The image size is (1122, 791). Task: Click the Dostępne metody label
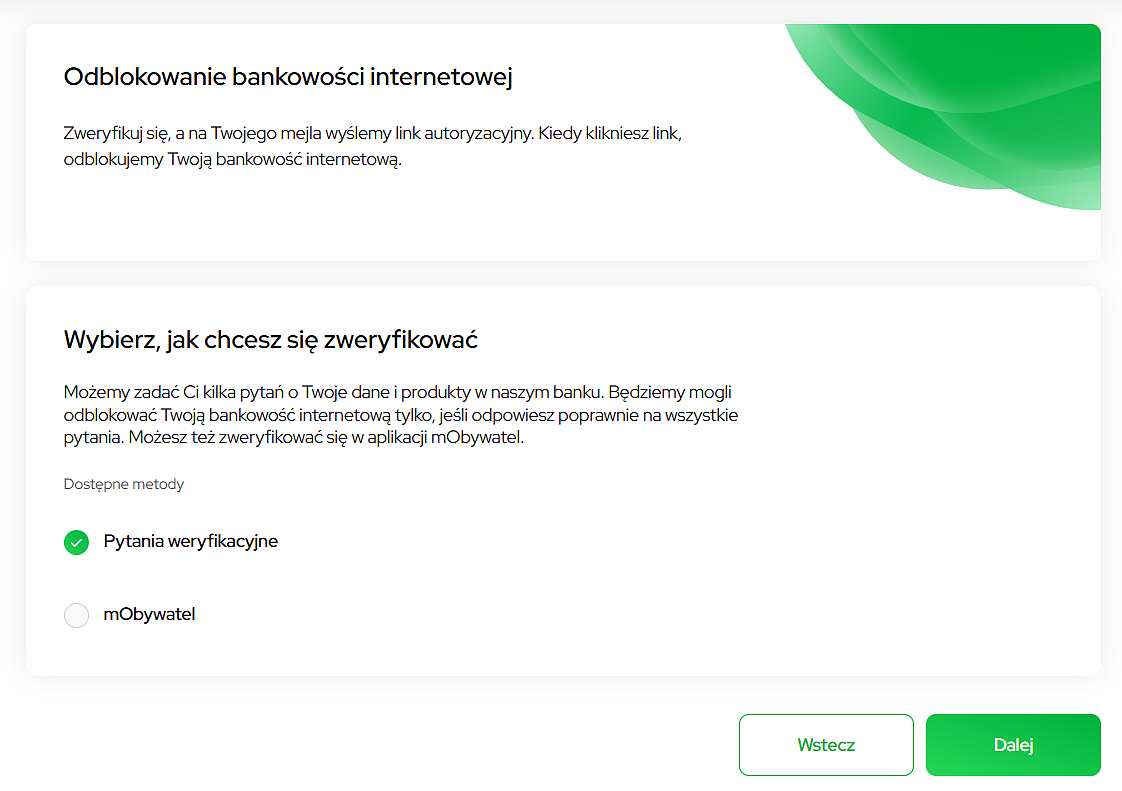124,485
